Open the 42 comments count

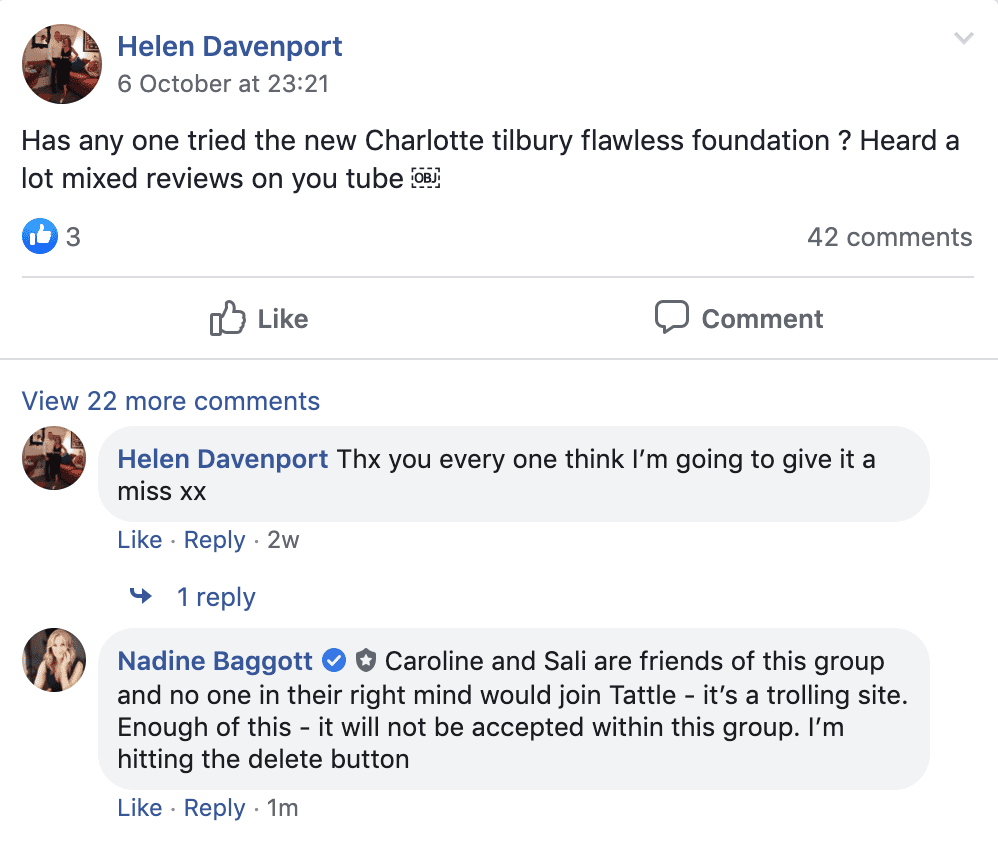point(890,237)
